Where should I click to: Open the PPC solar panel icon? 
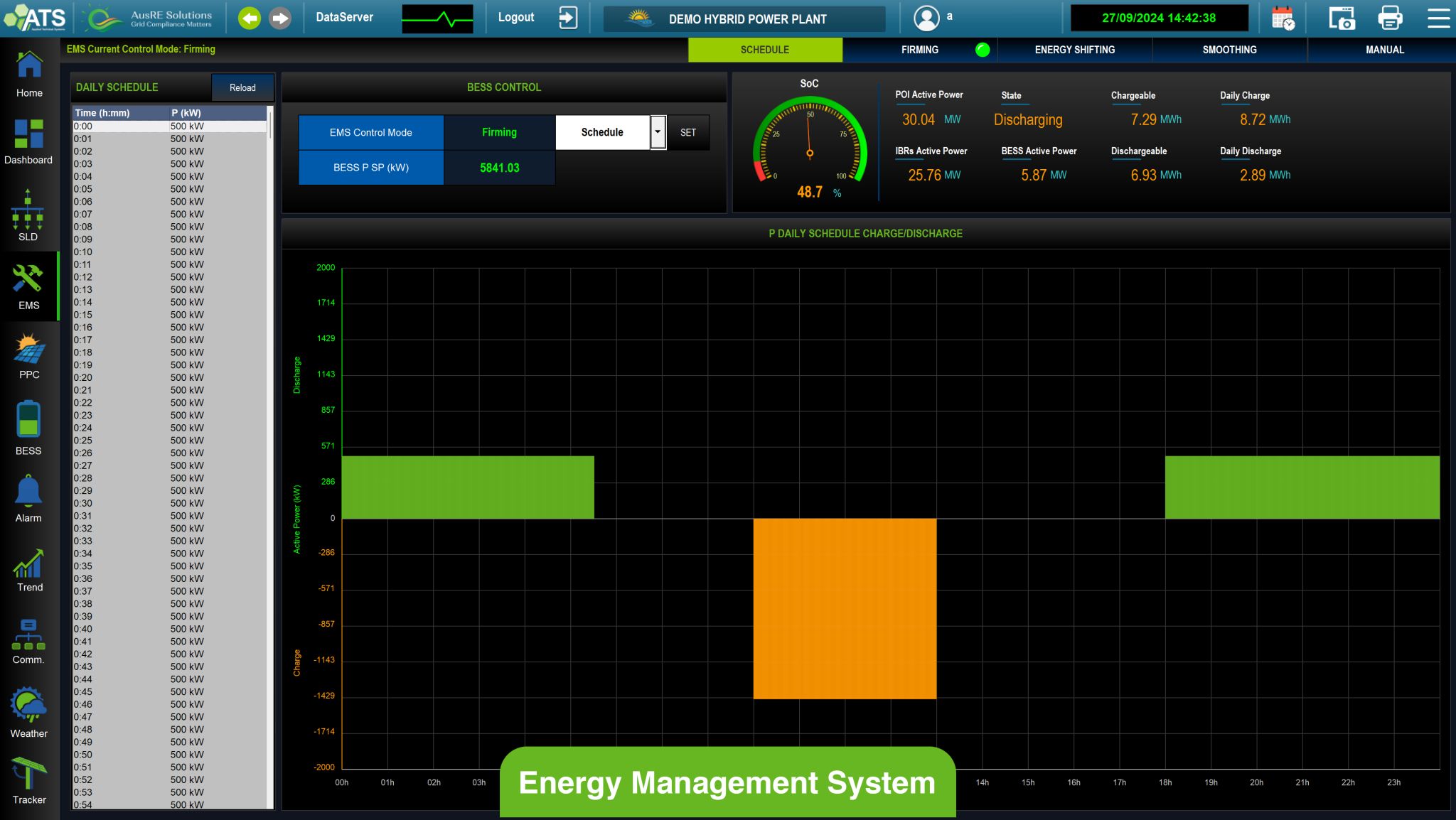pos(29,350)
